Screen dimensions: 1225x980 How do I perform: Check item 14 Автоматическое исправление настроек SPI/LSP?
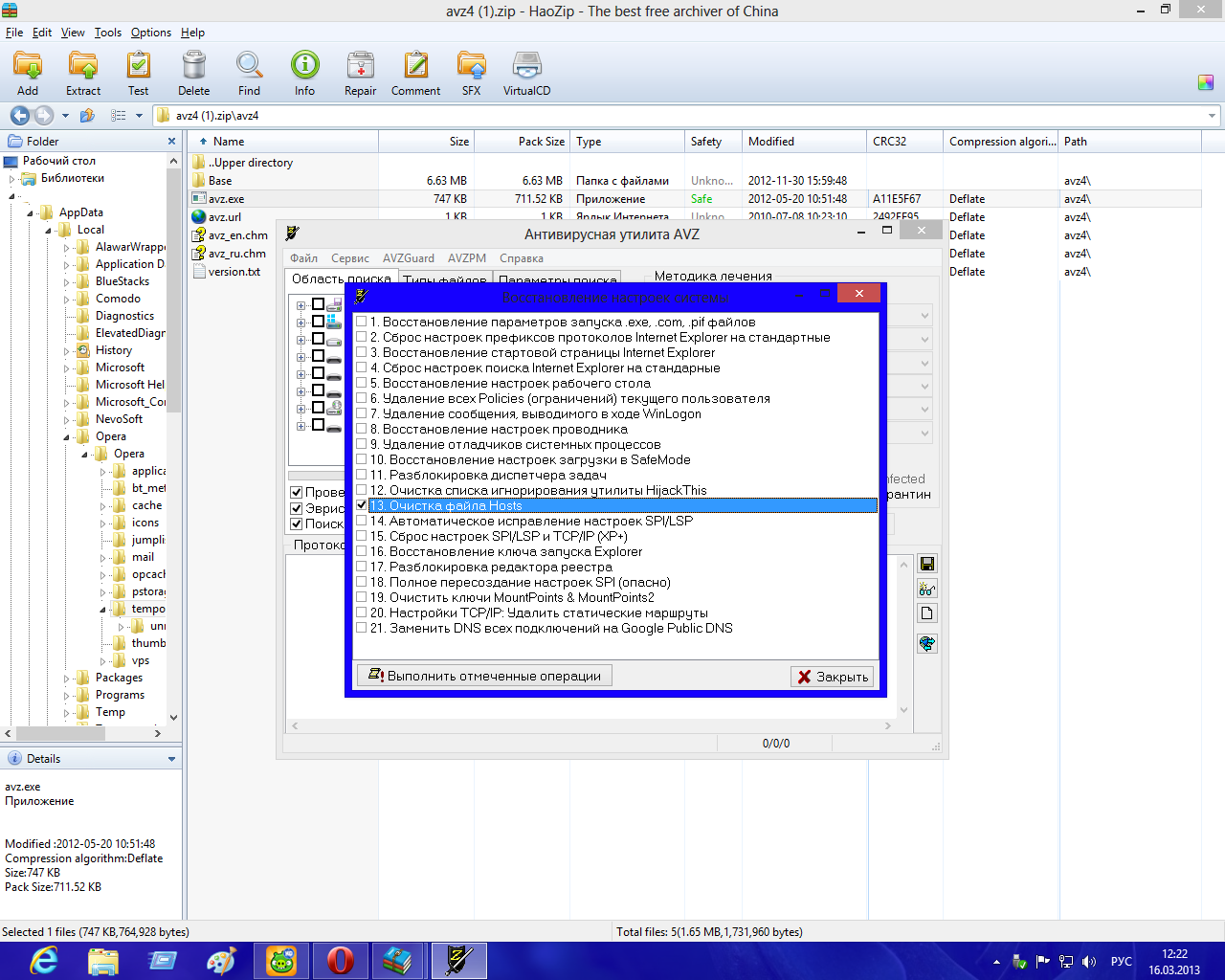pos(362,521)
